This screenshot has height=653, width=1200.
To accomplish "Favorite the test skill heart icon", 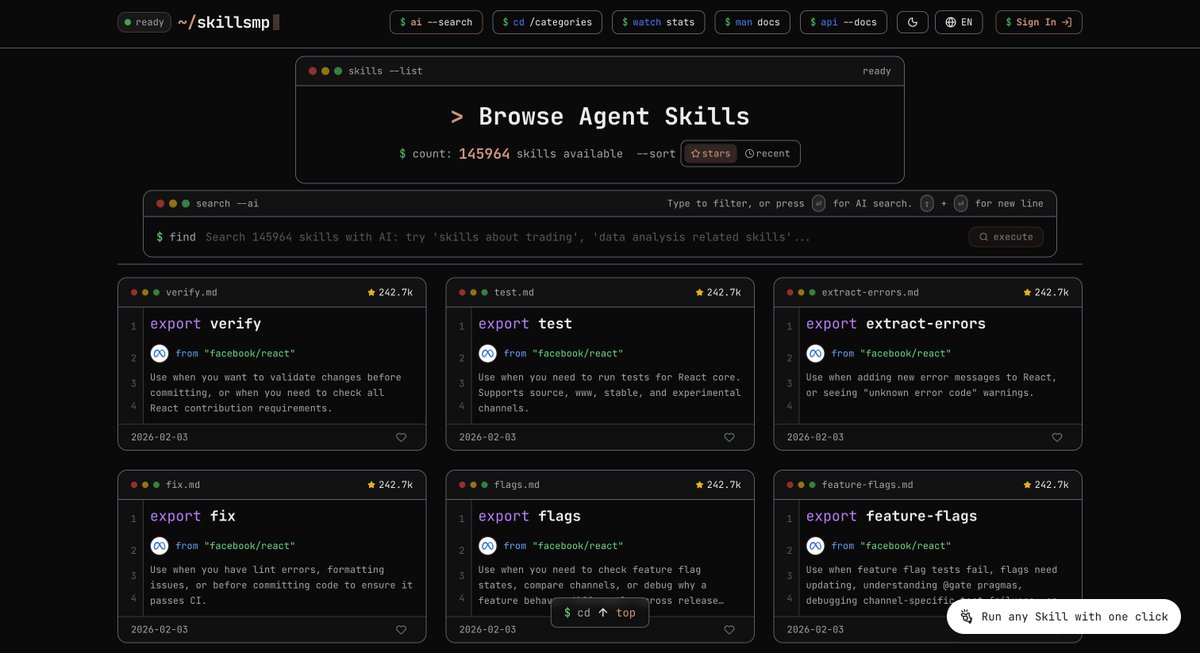I will (729, 437).
